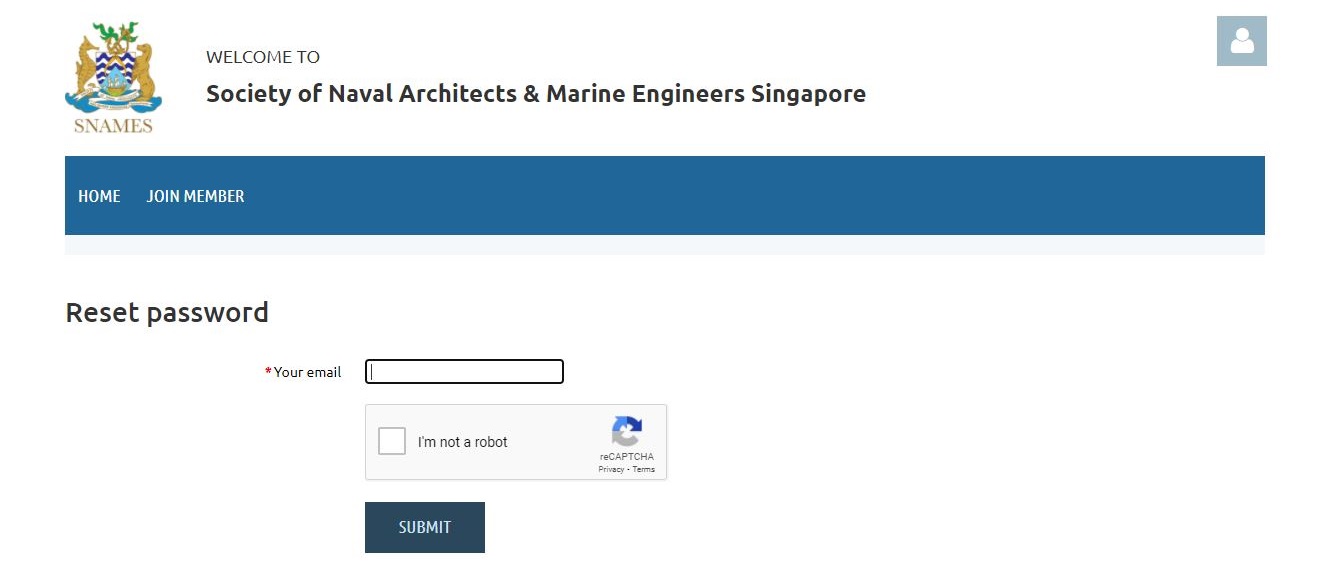The height and width of the screenshot is (582, 1330).
Task: Click the SNAMES crest logo
Action: pos(113,77)
